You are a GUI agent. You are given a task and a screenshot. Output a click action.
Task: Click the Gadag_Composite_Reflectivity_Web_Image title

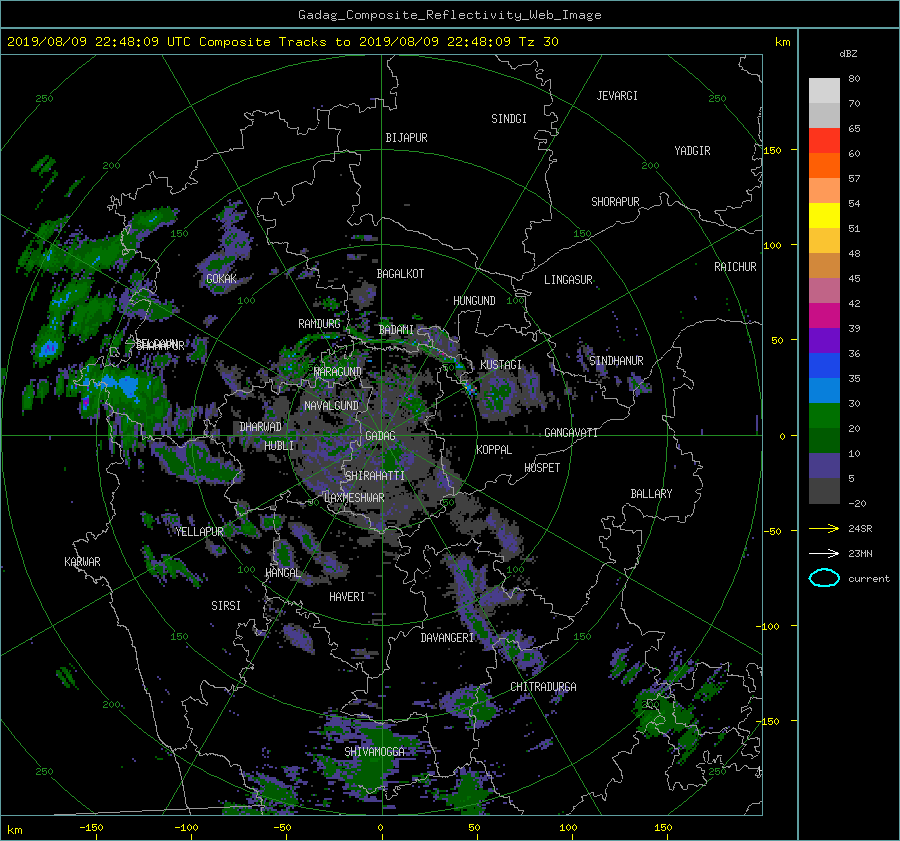(449, 15)
